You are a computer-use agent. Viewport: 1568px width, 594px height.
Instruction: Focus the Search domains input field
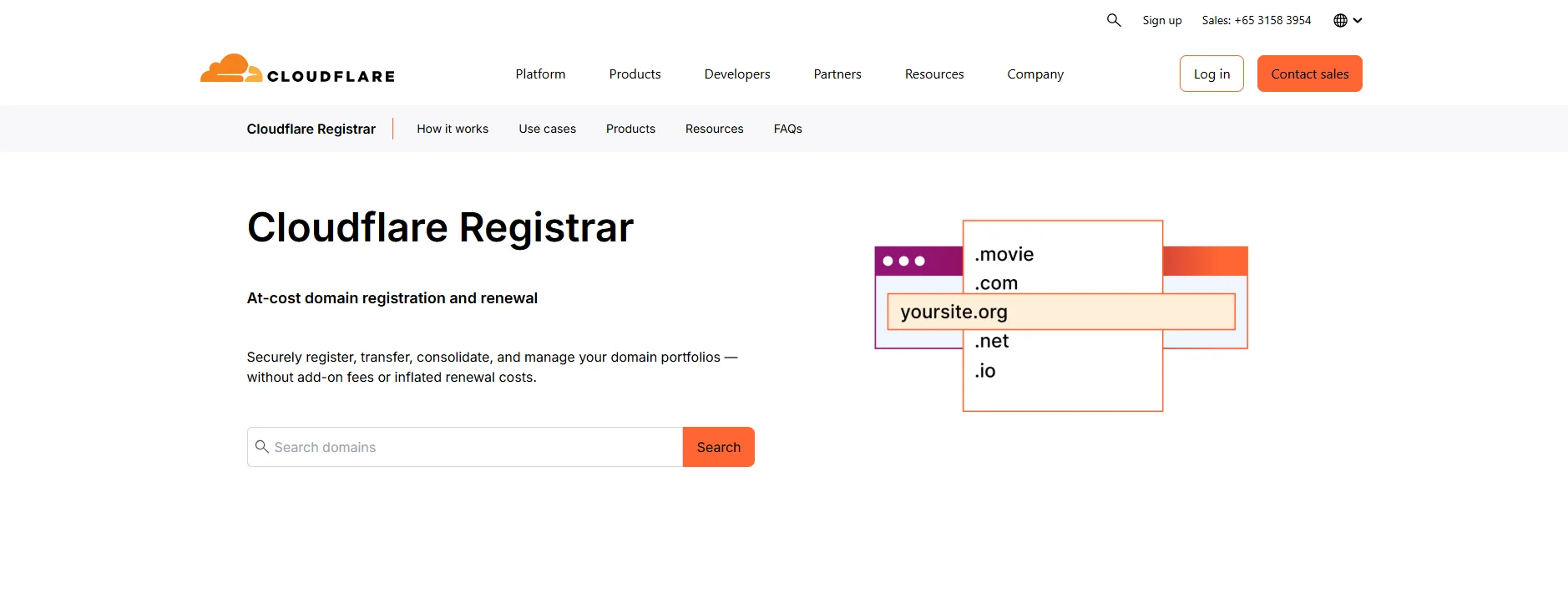465,447
